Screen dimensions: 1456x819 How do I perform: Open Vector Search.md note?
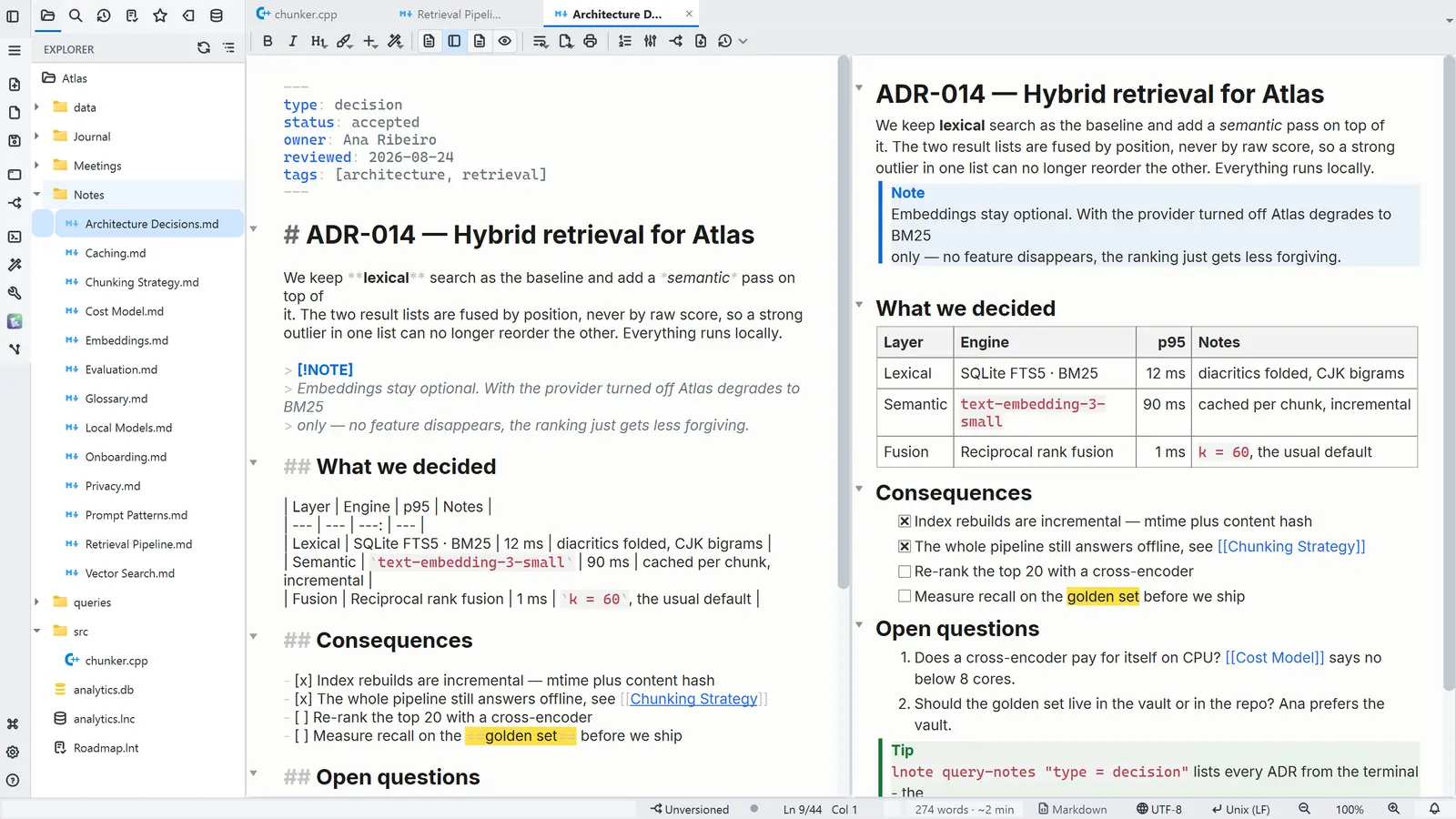[130, 573]
